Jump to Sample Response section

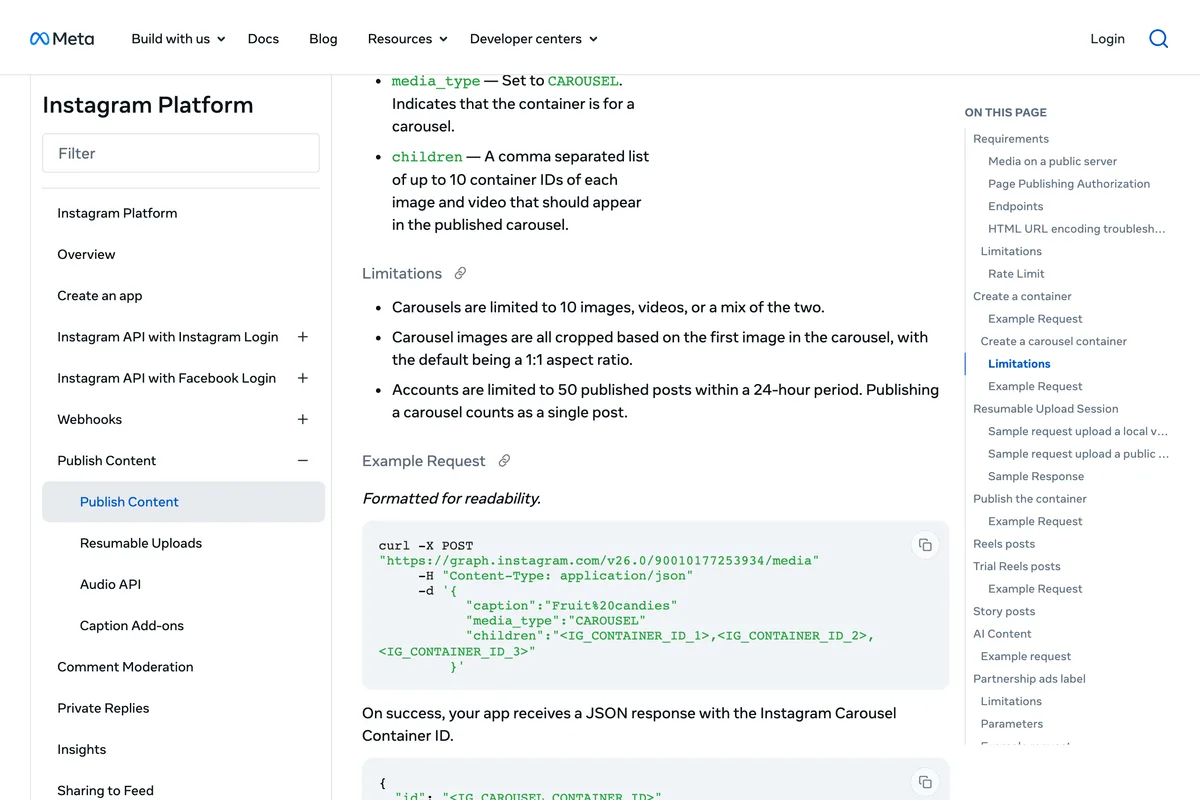point(1036,476)
